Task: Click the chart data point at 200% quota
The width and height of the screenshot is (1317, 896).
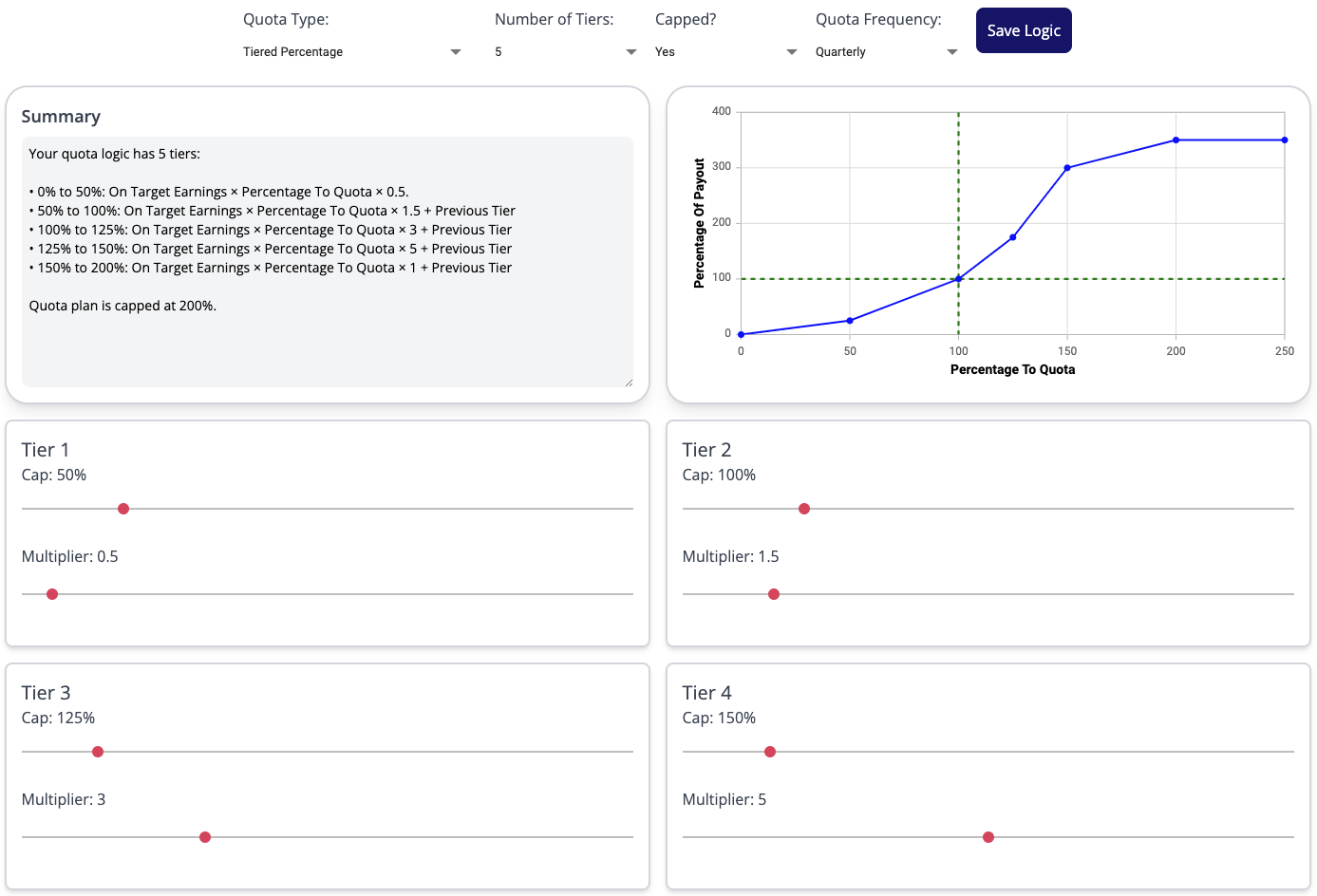Action: (x=1176, y=140)
